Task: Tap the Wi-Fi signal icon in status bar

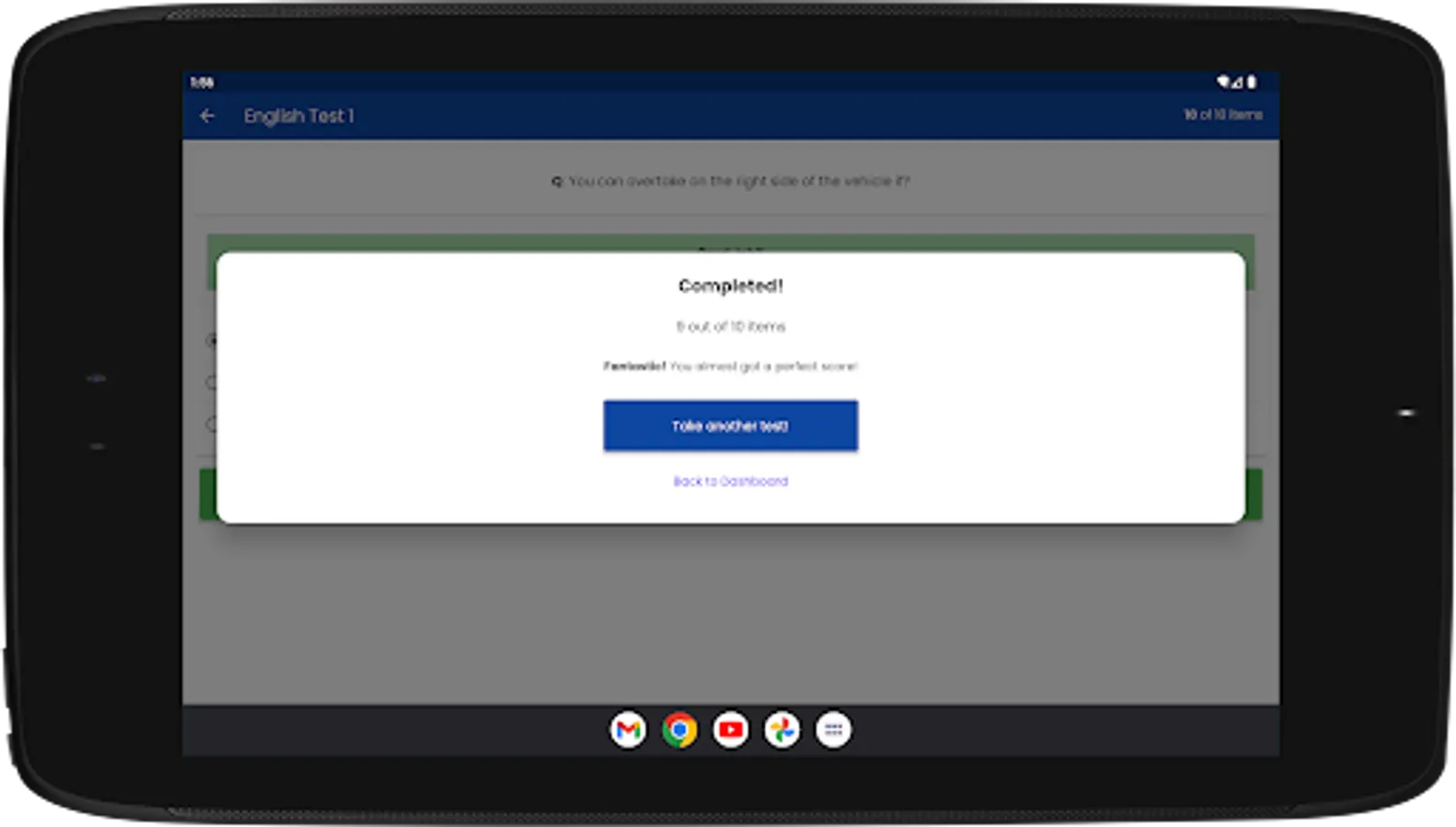Action: [1223, 82]
